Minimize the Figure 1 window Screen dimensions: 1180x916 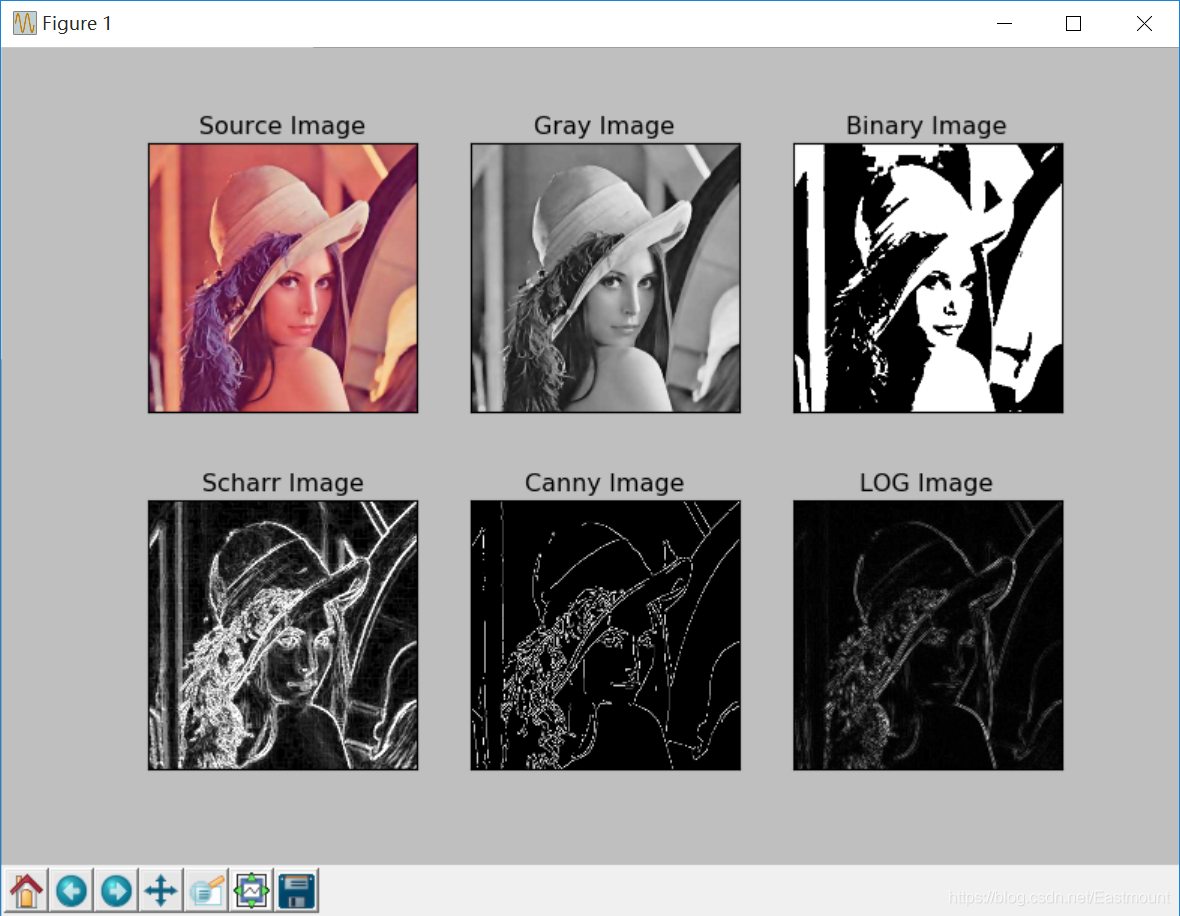(1004, 23)
